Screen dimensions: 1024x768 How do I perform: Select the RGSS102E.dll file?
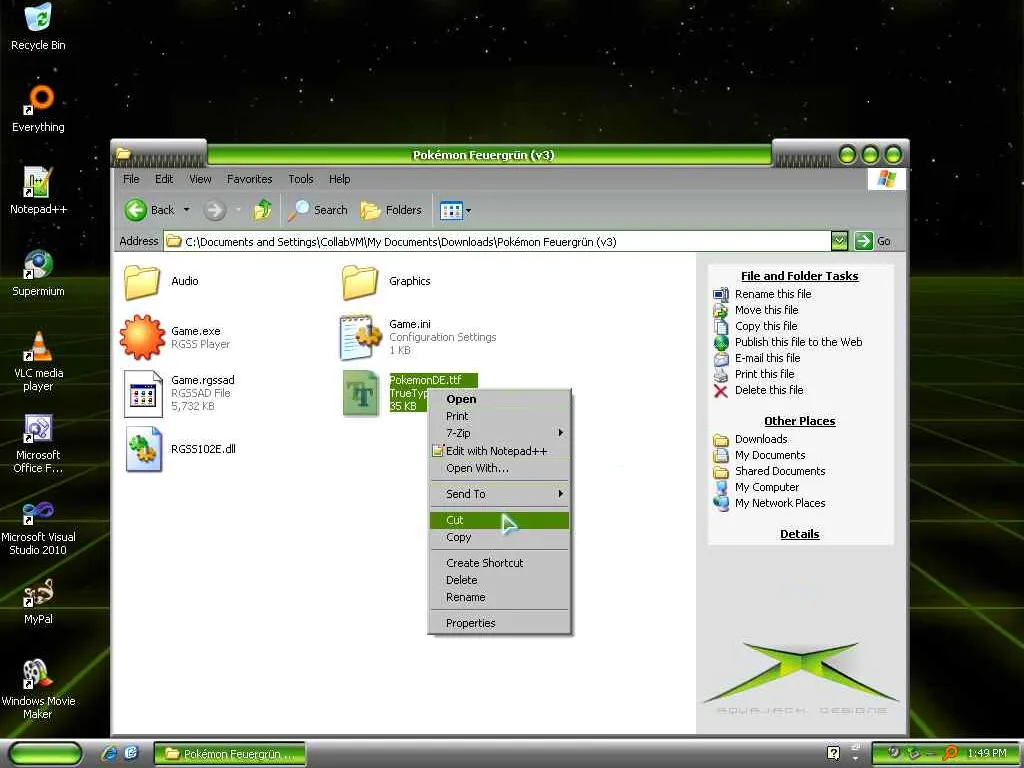pyautogui.click(x=180, y=449)
